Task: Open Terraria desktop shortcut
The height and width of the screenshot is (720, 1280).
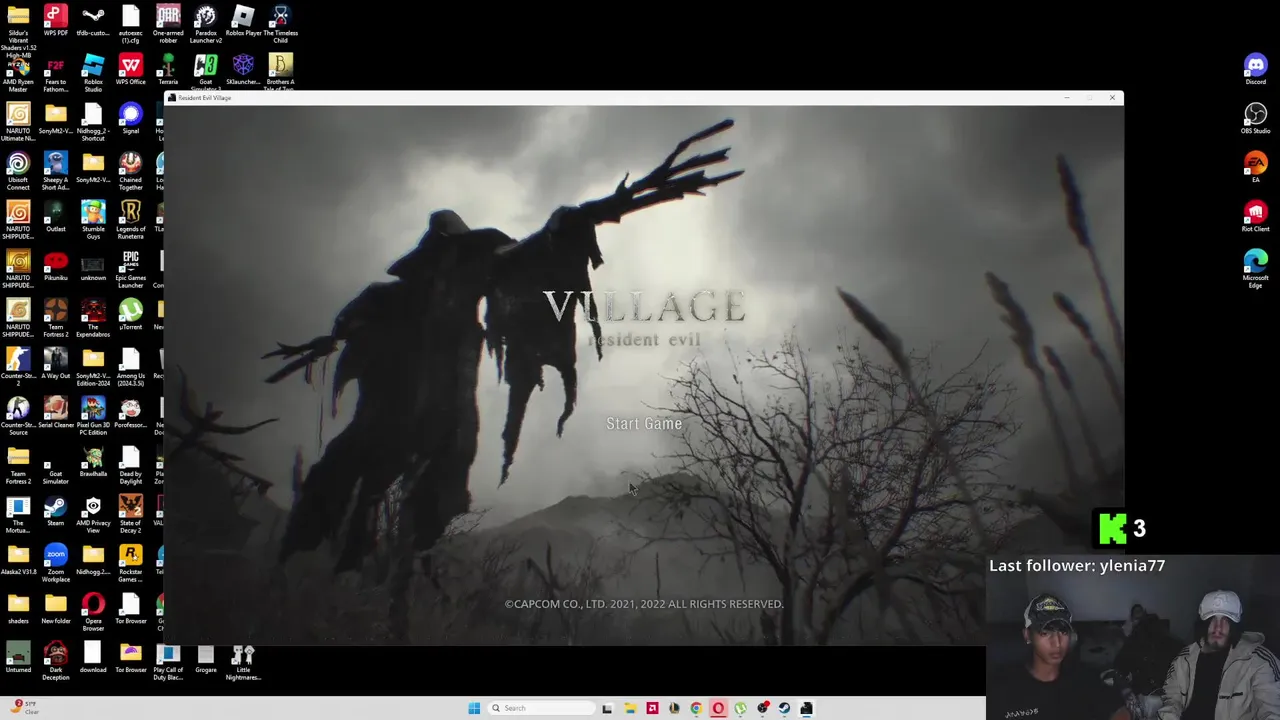Action: pyautogui.click(x=168, y=70)
